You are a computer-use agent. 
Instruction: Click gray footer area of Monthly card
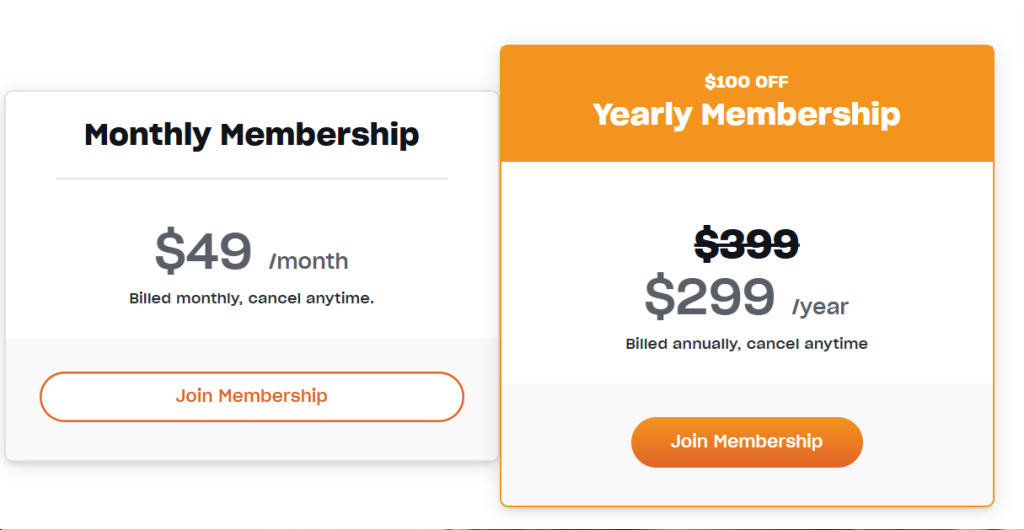click(x=251, y=442)
